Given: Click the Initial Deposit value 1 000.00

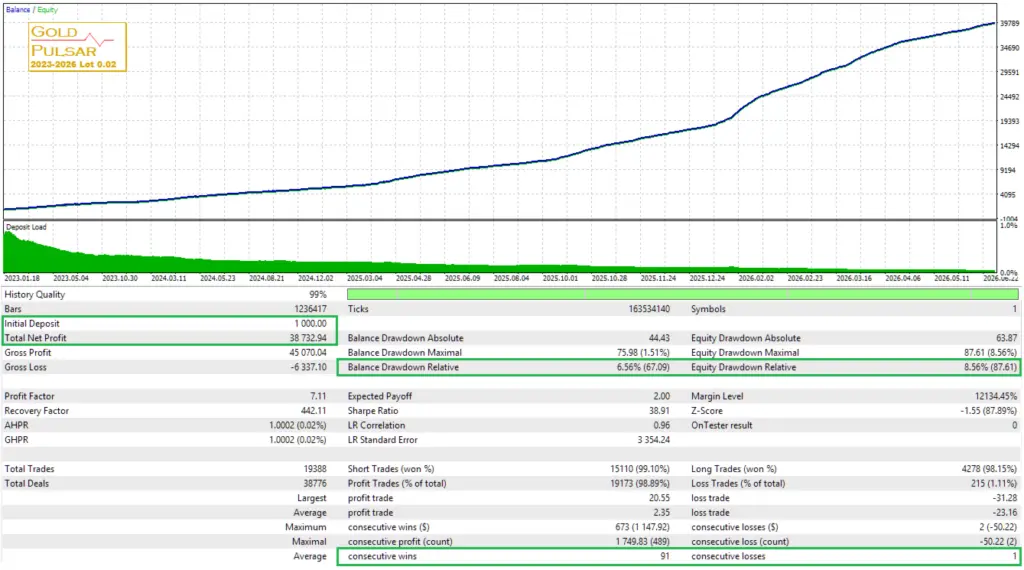Looking at the screenshot, I should tap(310, 323).
